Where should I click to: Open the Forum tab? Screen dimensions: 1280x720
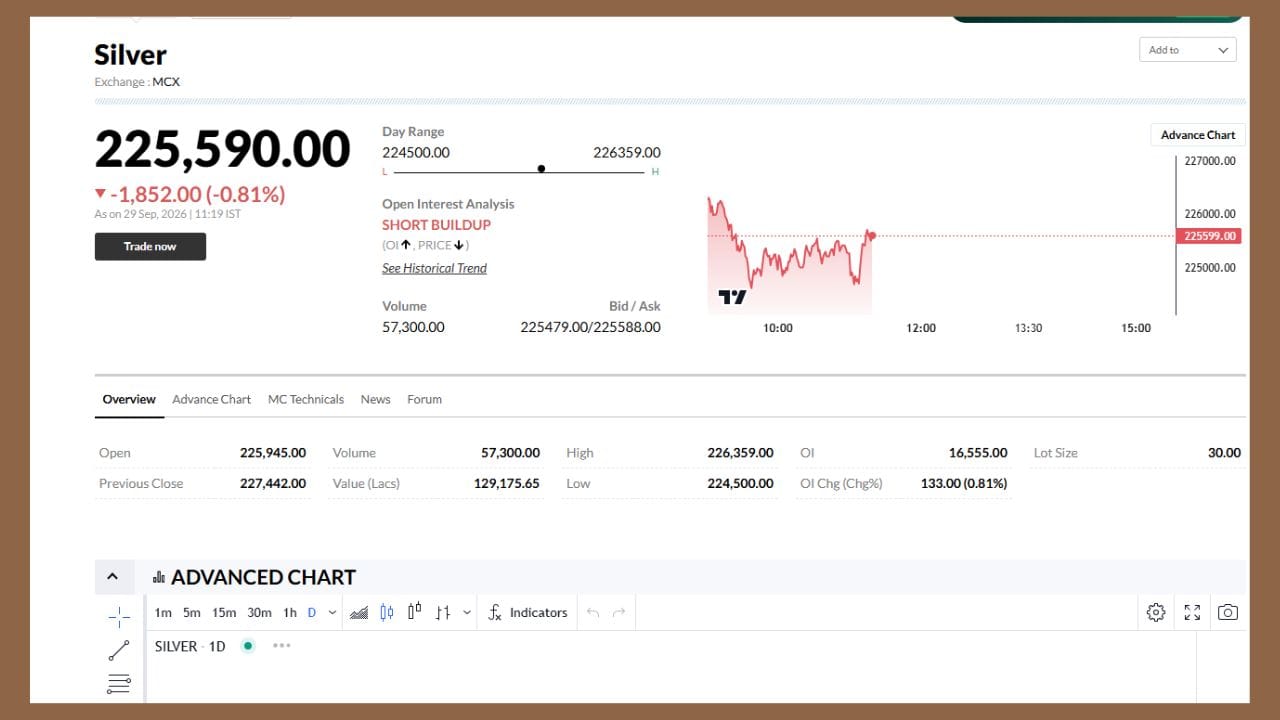click(424, 399)
